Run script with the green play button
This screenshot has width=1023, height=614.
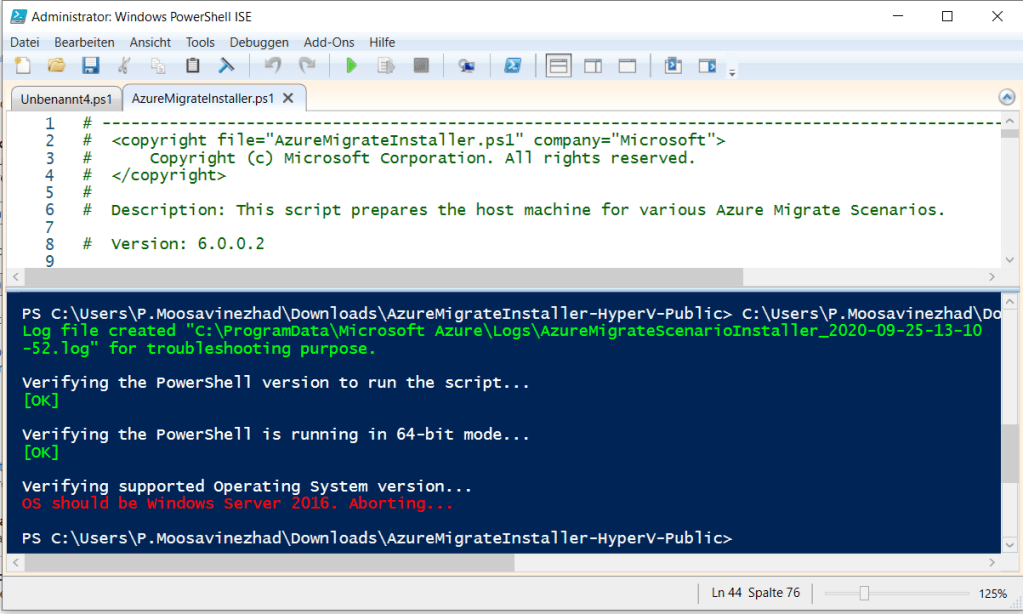click(x=351, y=66)
